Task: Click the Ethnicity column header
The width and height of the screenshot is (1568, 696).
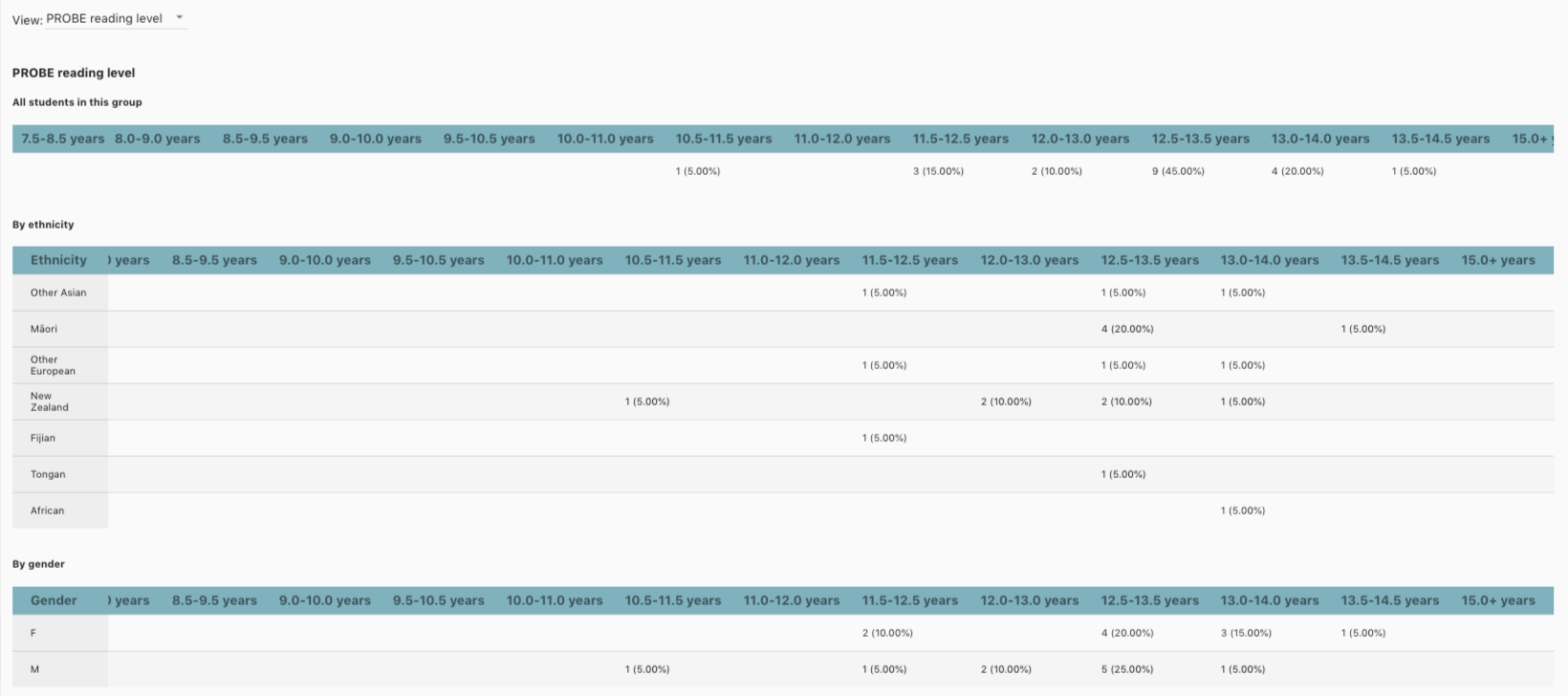Action: [x=58, y=260]
